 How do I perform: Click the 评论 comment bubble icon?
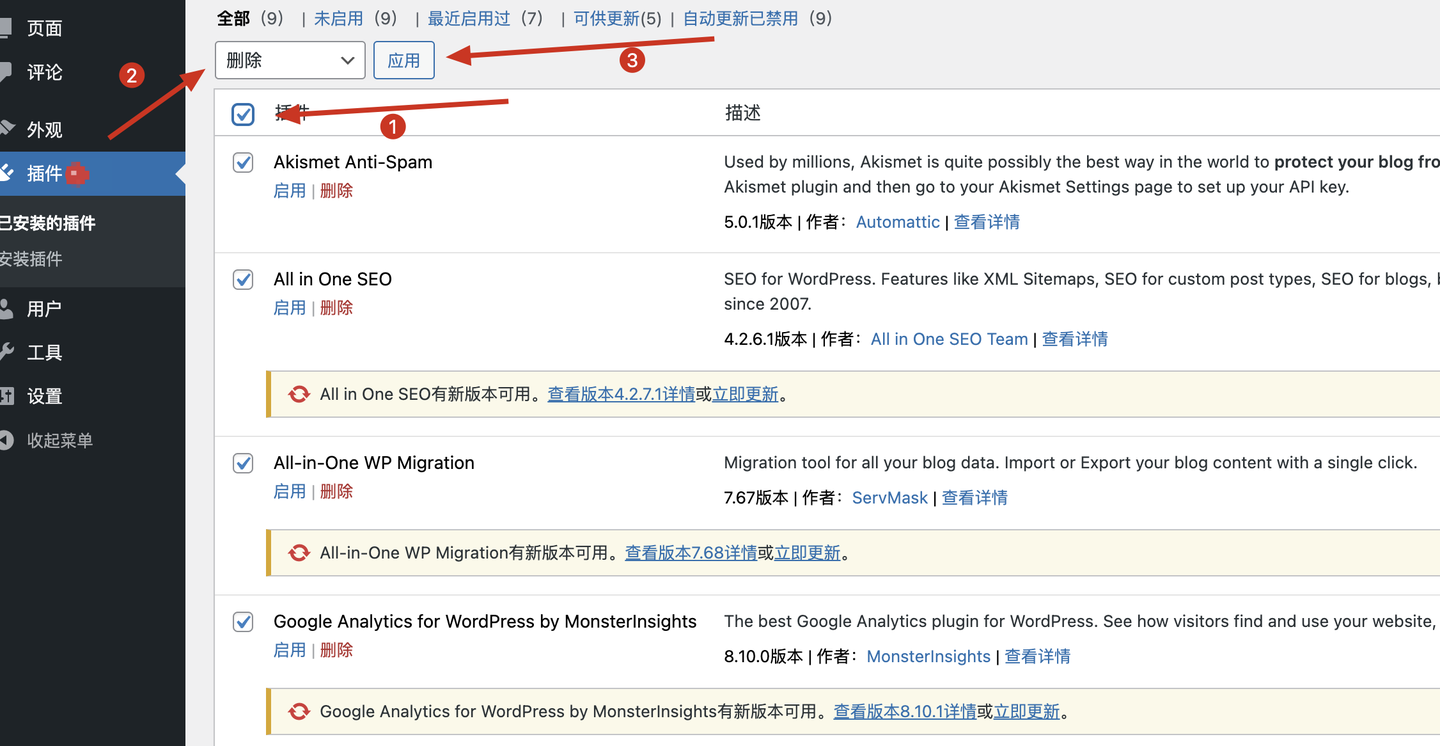click(x=6, y=72)
